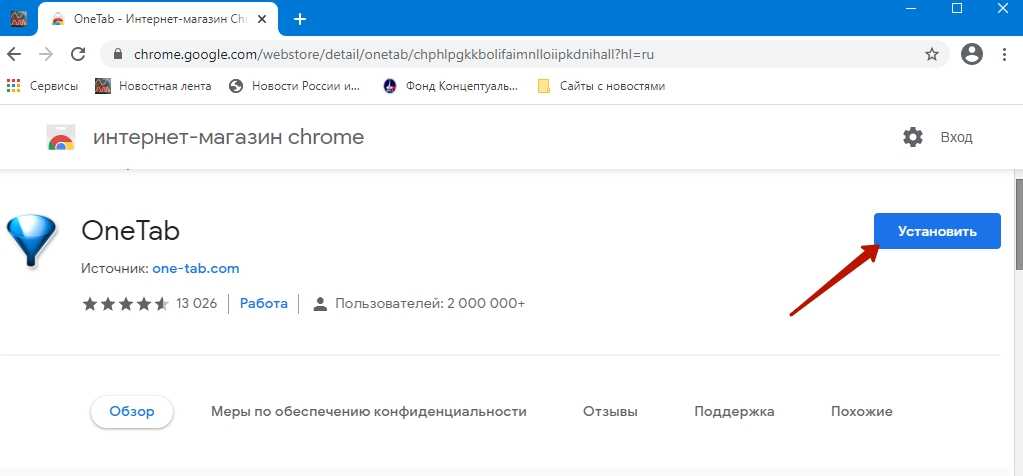
Task: Go back using the browser back arrow
Action: click(x=15, y=54)
